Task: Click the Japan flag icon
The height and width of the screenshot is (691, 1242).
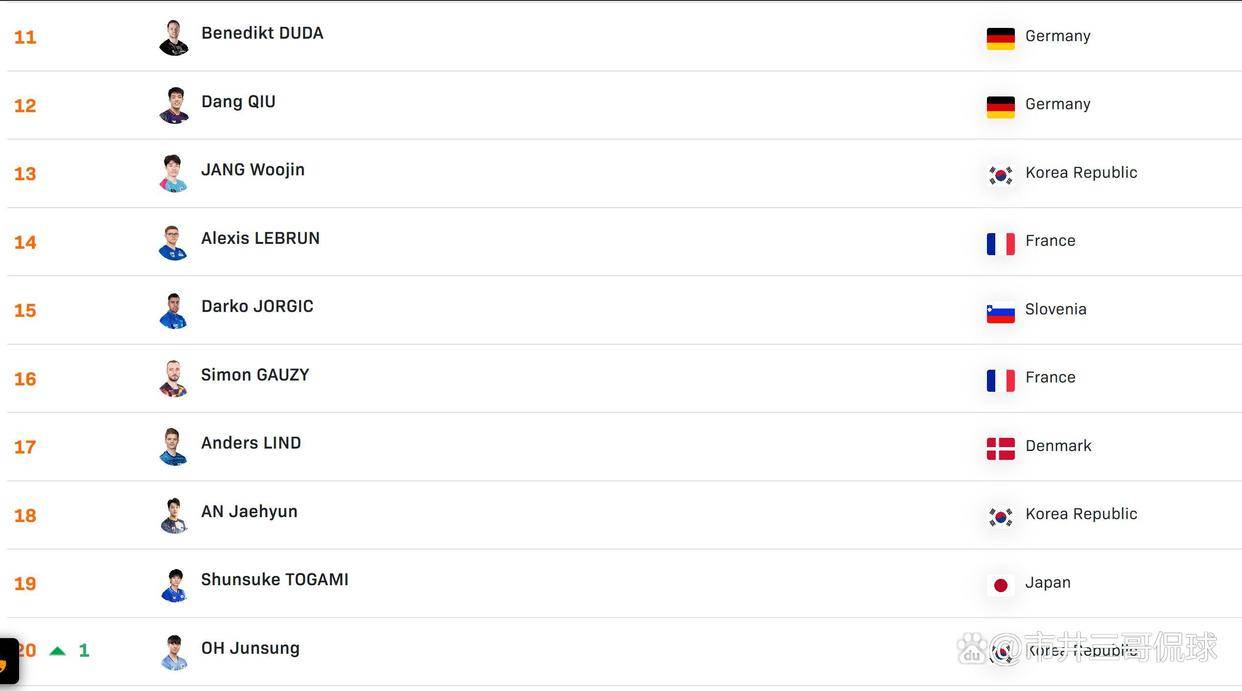Action: [1000, 585]
